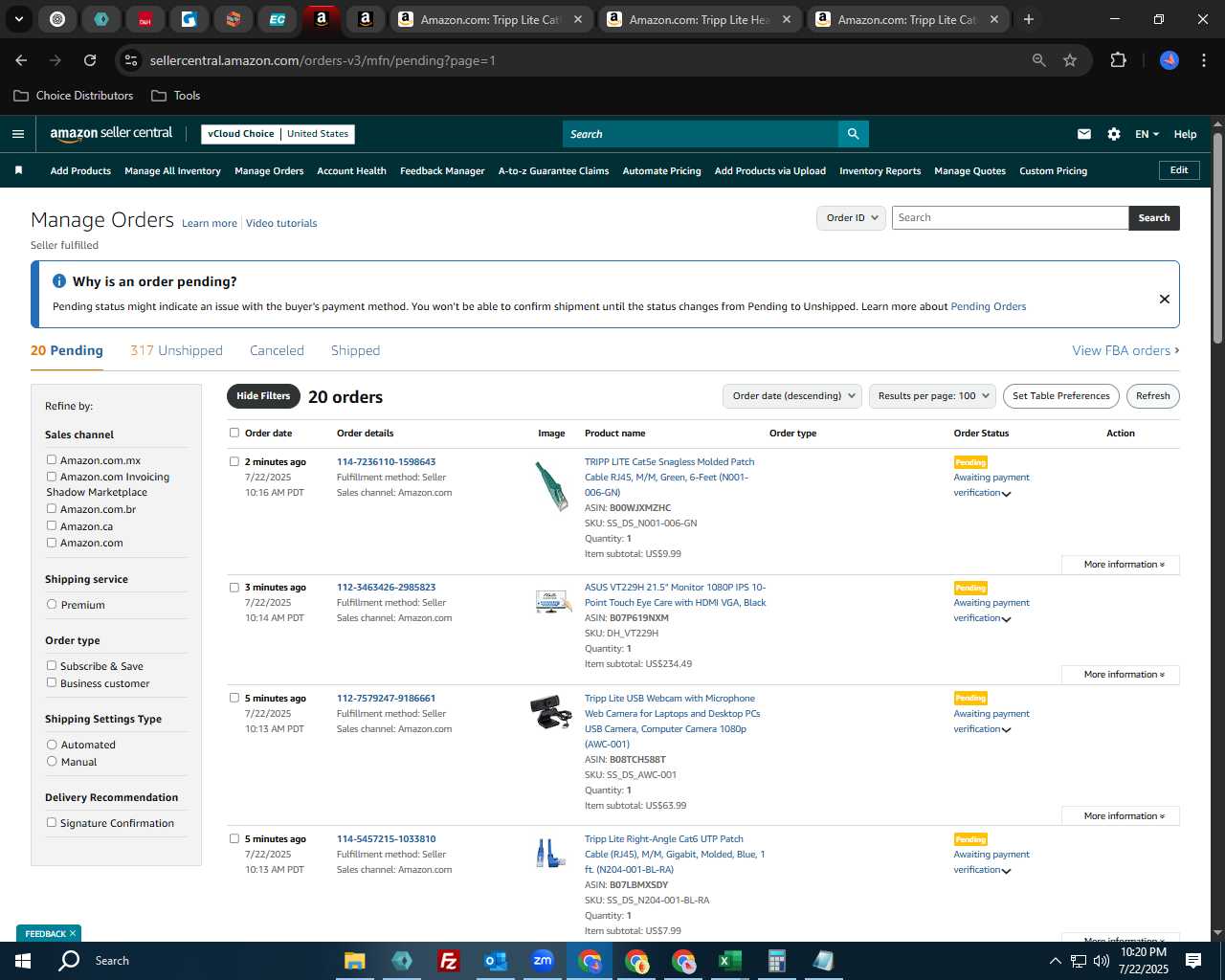Open the Order ID search type dropdown
This screenshot has width=1225, height=980.
[x=851, y=218]
